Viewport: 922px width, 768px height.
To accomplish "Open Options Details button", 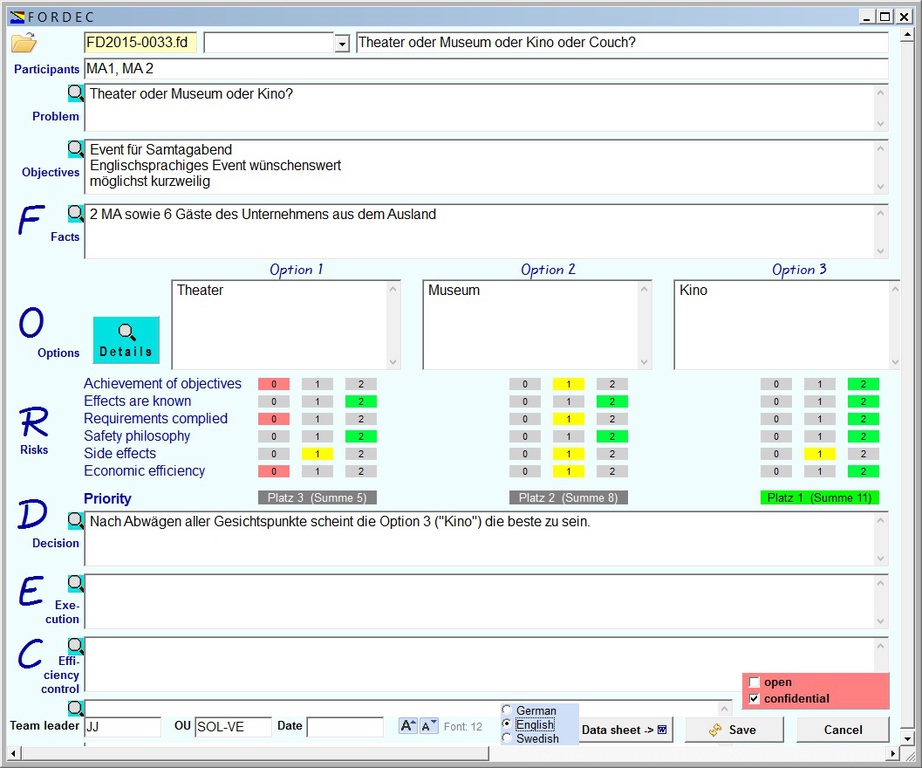I will pos(126,340).
